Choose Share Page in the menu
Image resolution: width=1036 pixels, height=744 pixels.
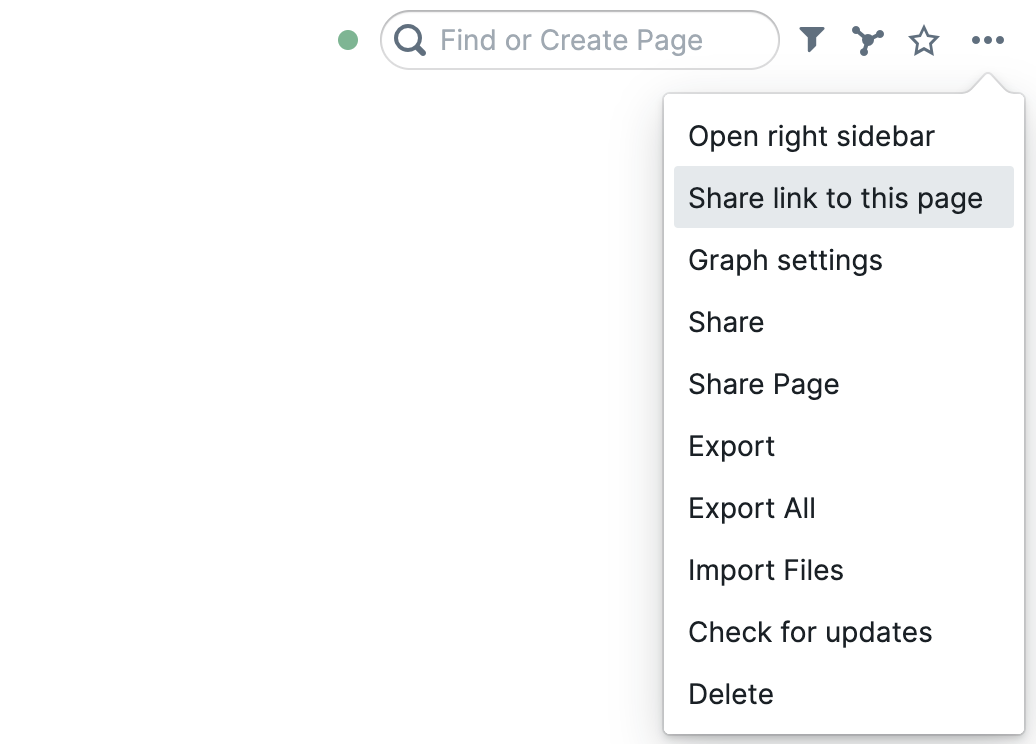pos(763,384)
